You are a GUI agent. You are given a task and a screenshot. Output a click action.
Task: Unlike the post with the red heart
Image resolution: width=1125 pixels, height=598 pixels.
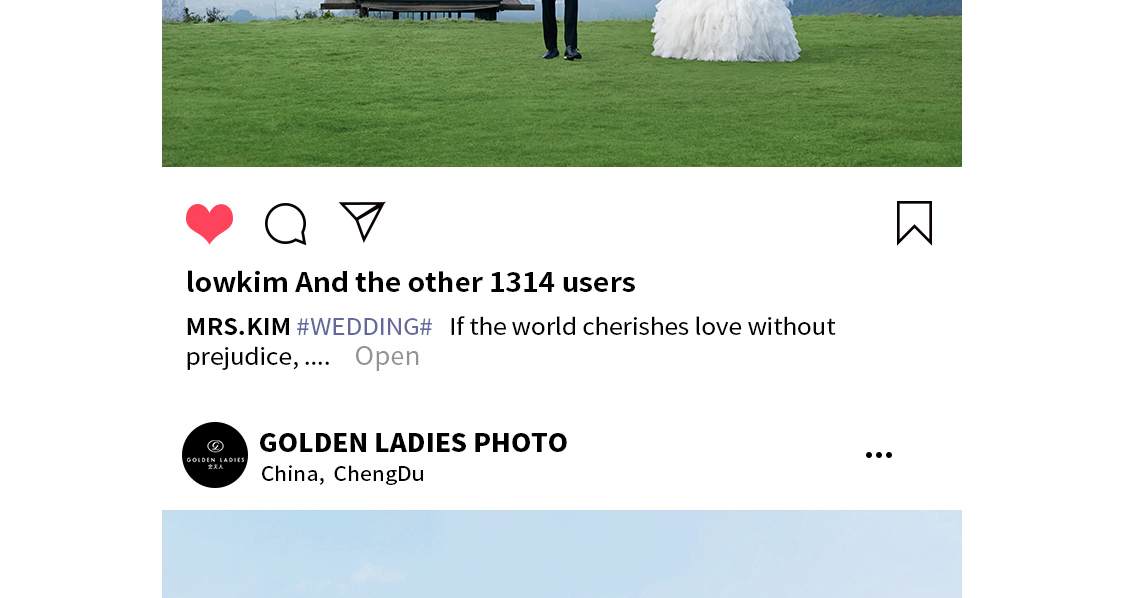coord(210,223)
